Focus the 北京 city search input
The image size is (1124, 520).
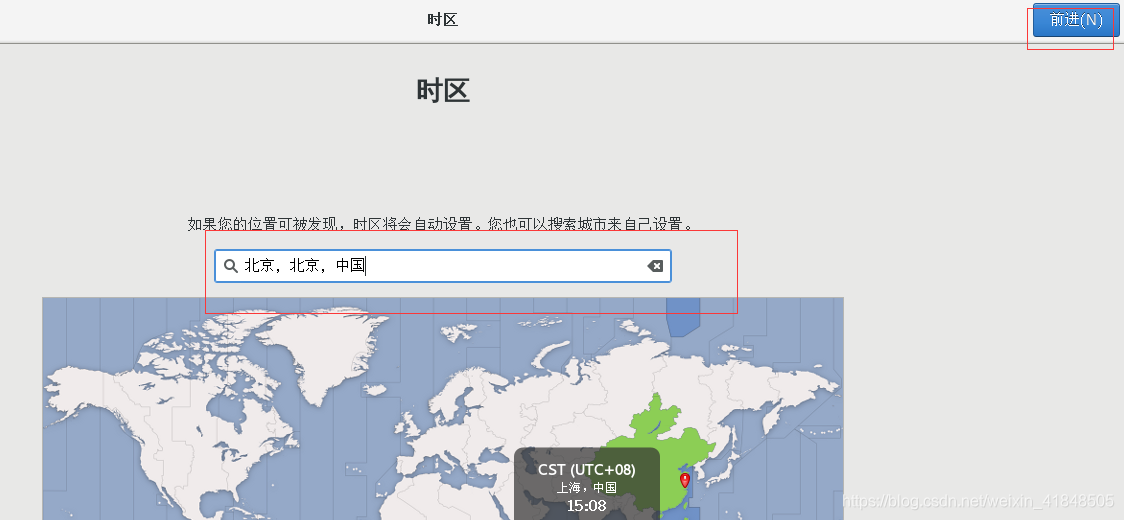(x=443, y=266)
